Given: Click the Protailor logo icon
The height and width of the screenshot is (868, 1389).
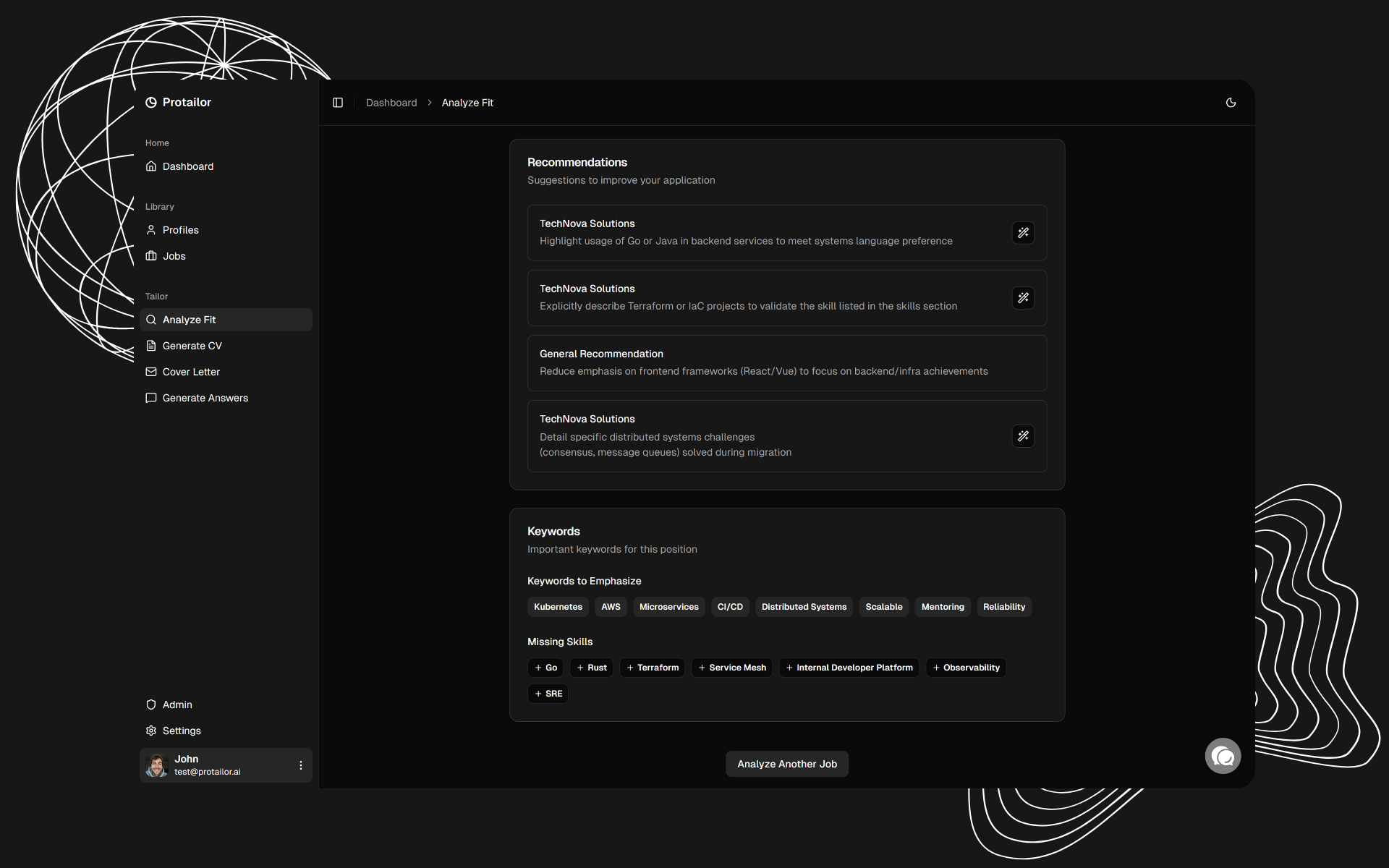Looking at the screenshot, I should (151, 103).
